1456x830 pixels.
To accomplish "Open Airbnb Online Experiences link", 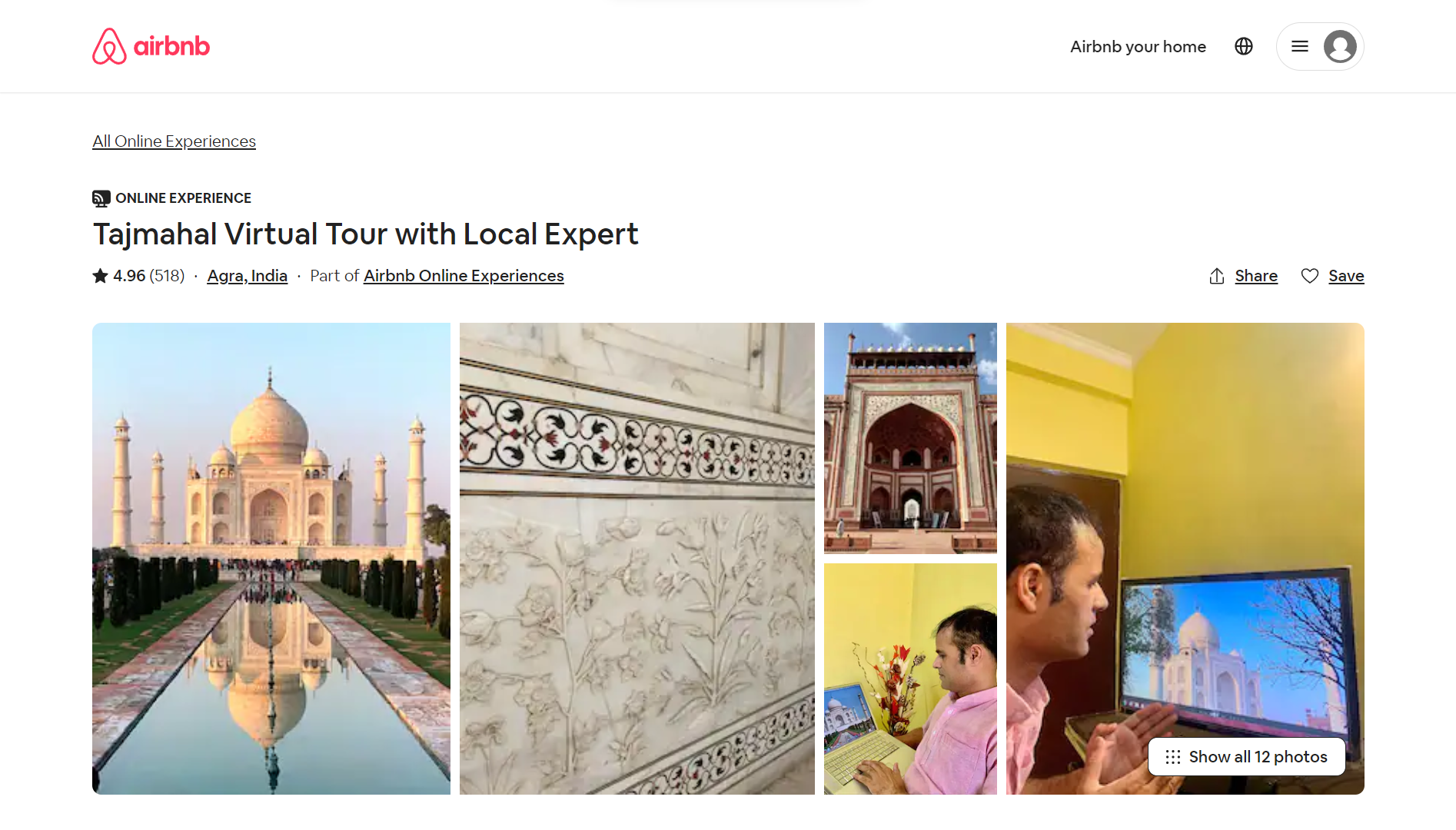I will coord(464,276).
